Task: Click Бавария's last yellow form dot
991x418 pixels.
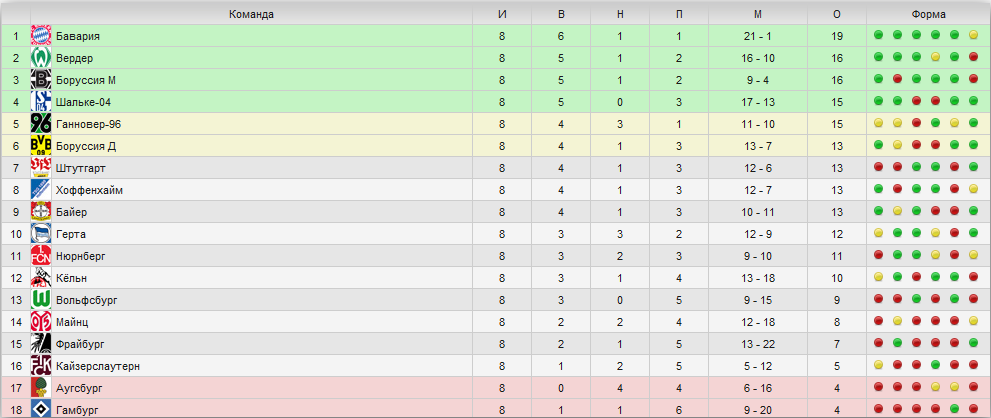Action: pyautogui.click(x=973, y=35)
